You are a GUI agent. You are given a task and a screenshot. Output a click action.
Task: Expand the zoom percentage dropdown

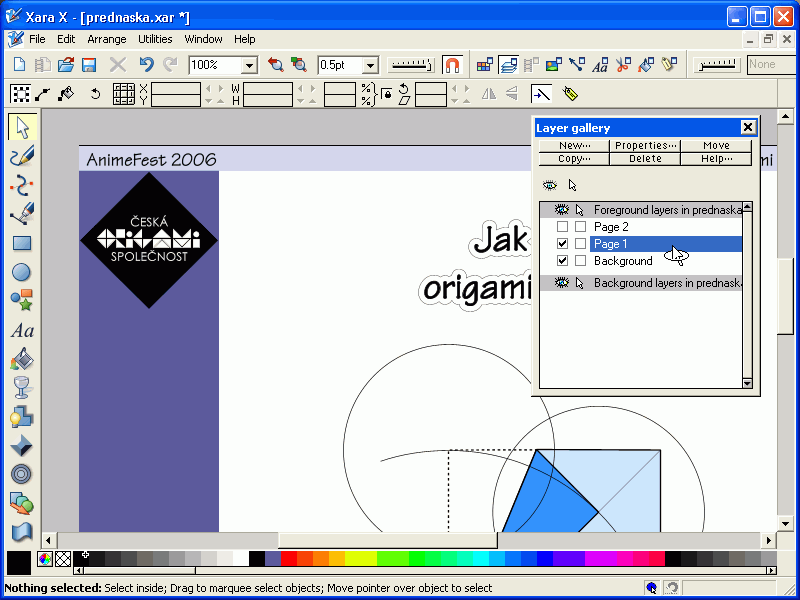(249, 65)
